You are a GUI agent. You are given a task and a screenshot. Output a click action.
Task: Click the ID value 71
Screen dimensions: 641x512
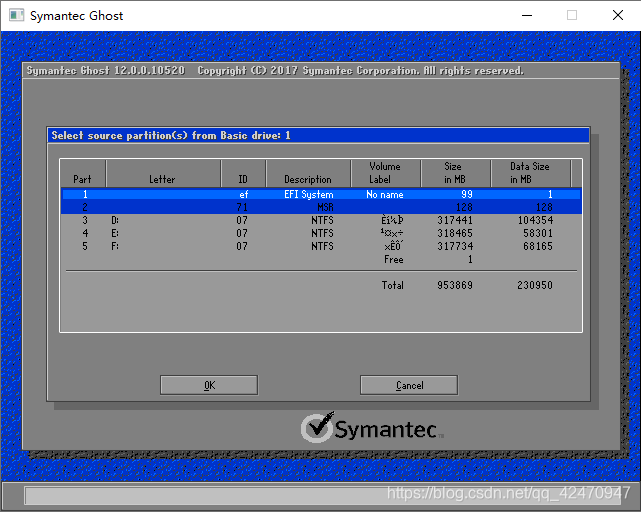click(x=242, y=207)
